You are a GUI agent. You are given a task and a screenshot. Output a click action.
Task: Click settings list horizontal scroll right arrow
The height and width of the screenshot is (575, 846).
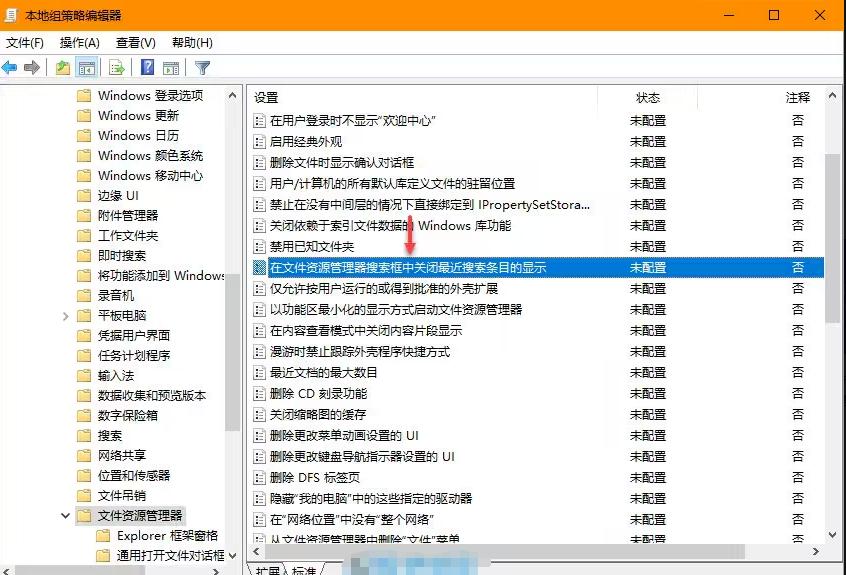pyautogui.click(x=816, y=552)
